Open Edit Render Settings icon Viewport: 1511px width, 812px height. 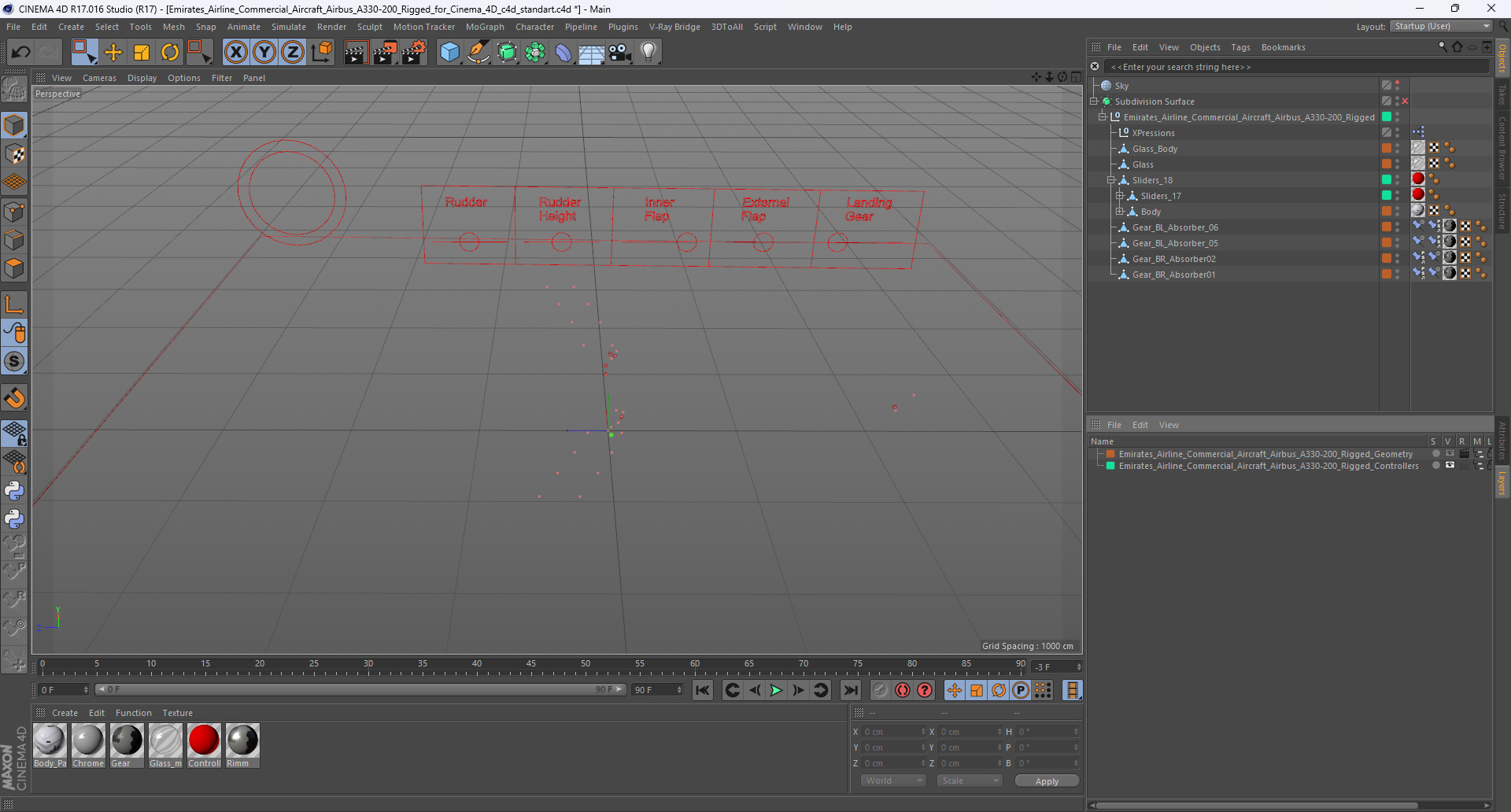[414, 53]
